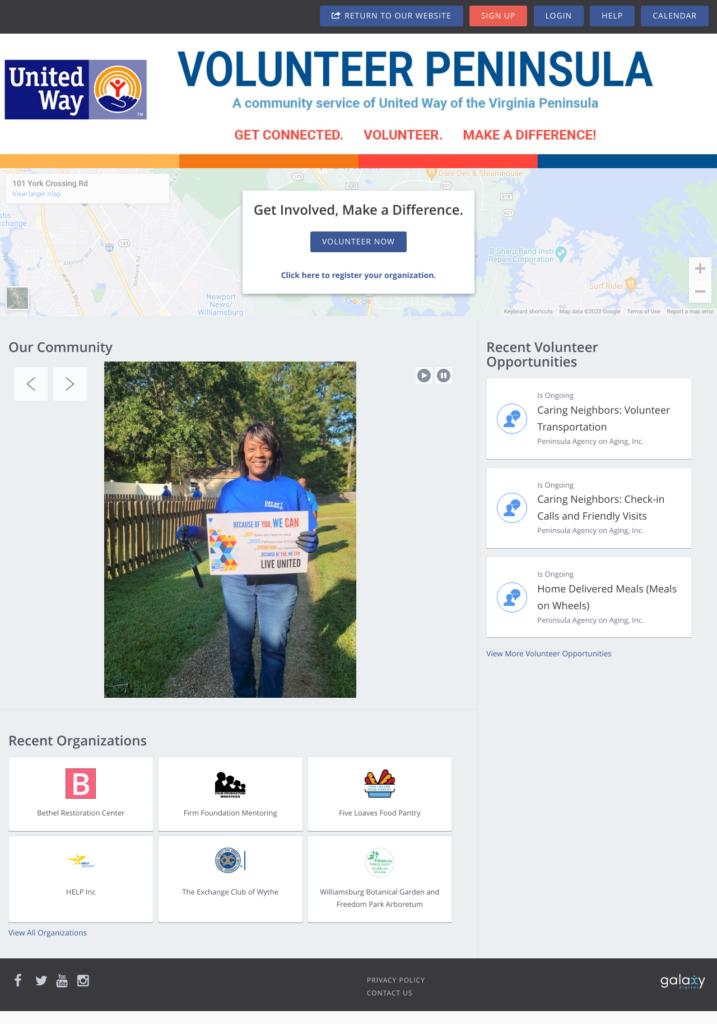Switch the map to satellite thumbnail
Image resolution: width=717 pixels, height=1024 pixels.
point(18,298)
